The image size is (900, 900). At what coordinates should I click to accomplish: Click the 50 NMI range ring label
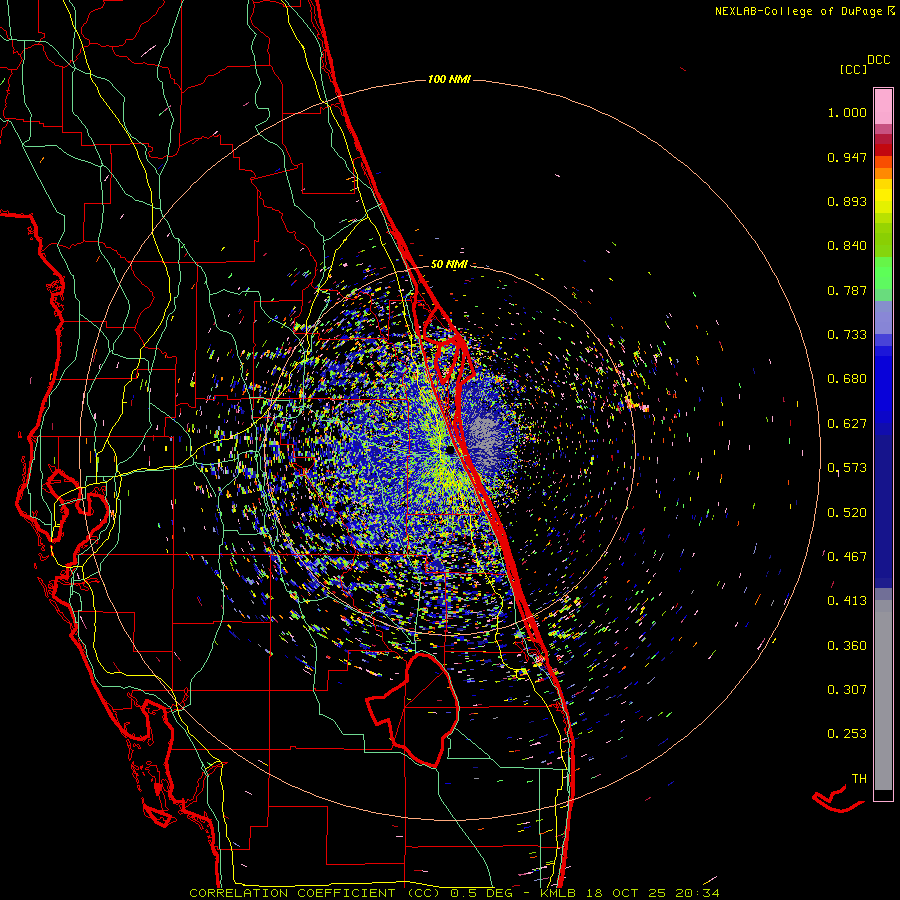449,264
